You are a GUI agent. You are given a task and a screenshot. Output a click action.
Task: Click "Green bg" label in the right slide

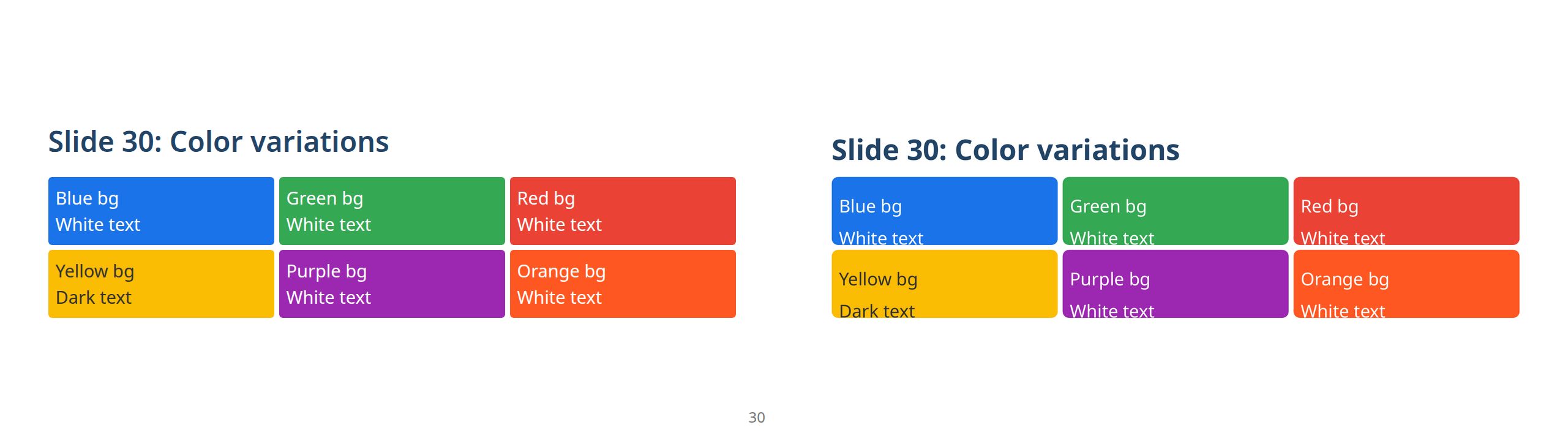coord(1108,206)
